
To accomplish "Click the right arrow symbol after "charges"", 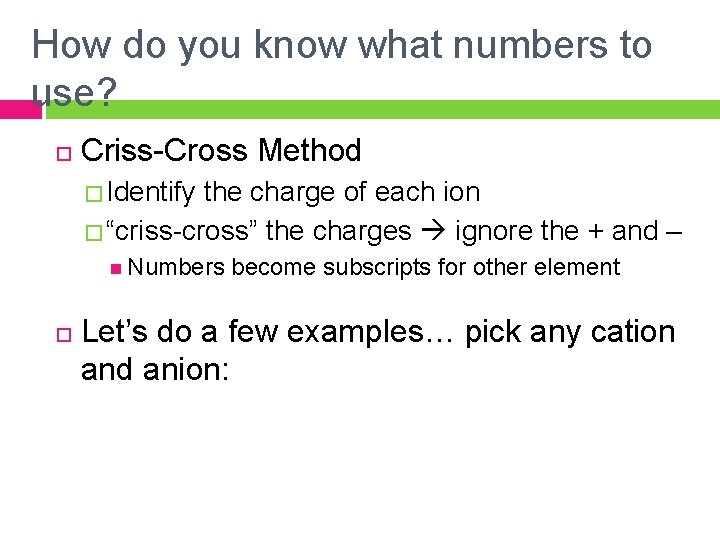I will pos(432,231).
